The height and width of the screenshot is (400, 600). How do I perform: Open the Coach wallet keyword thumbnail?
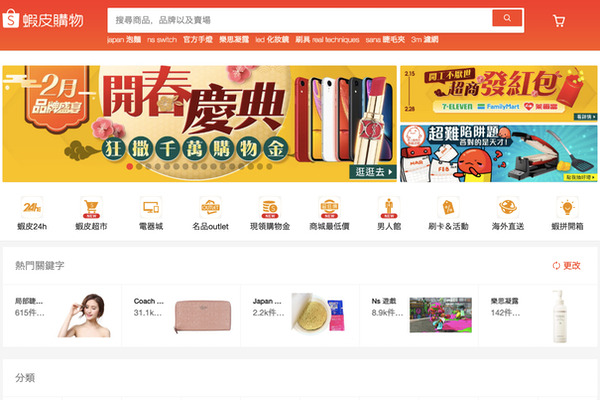203,316
